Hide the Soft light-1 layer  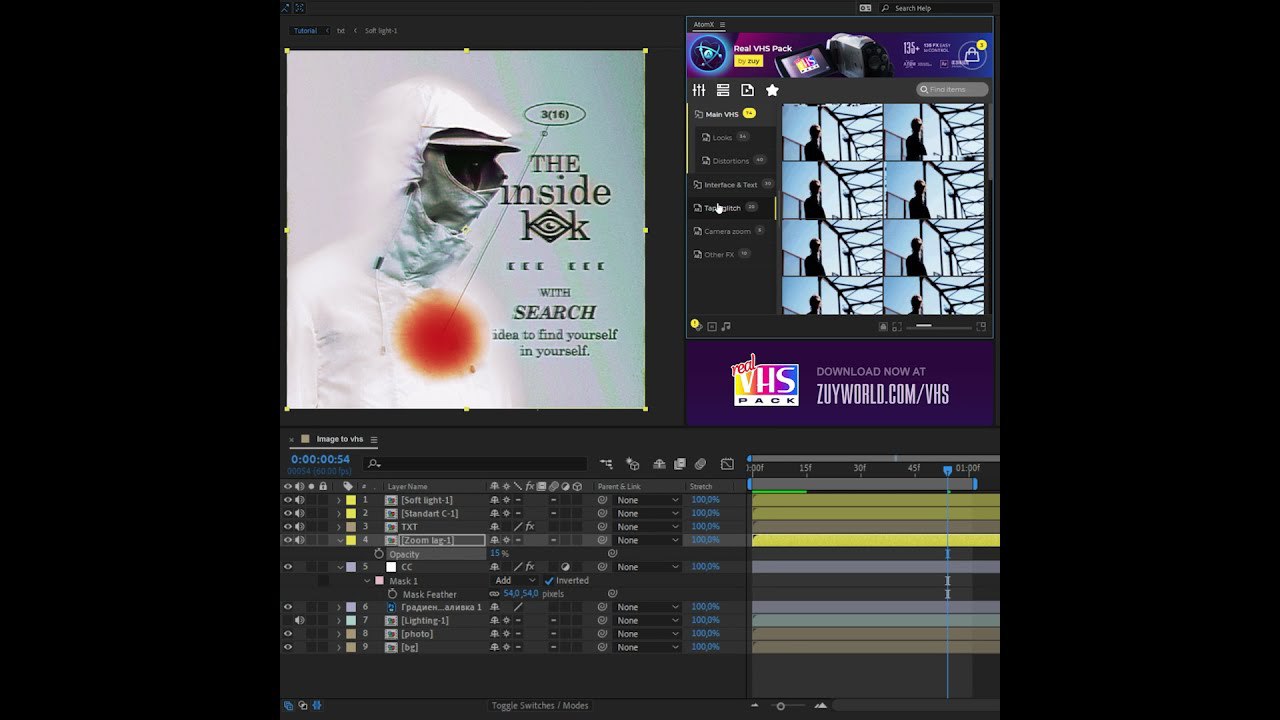point(288,500)
